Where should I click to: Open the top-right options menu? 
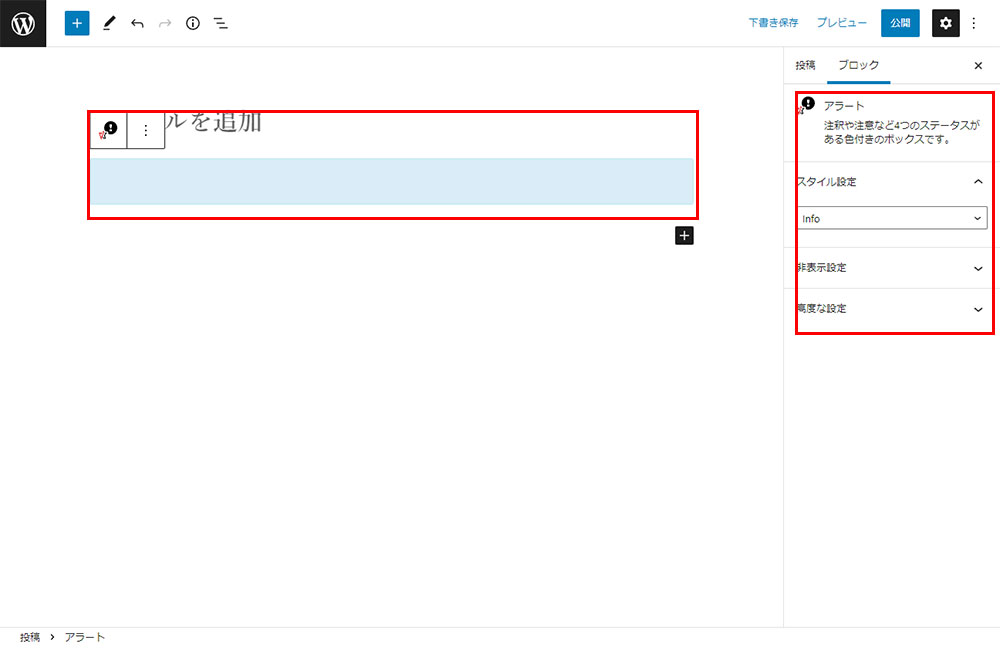click(x=975, y=23)
